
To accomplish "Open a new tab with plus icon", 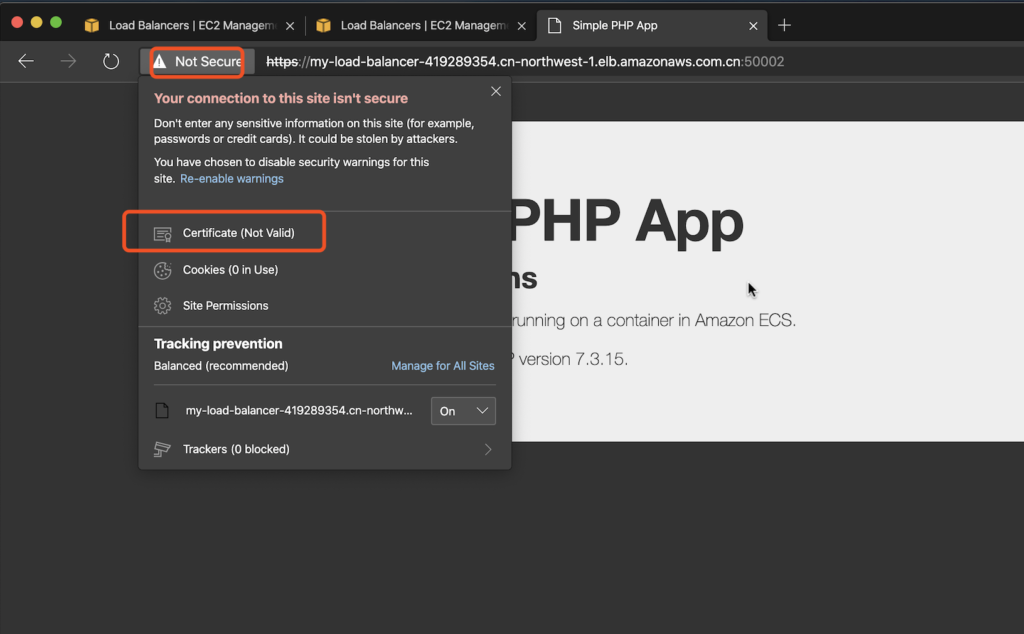I will click(x=784, y=25).
